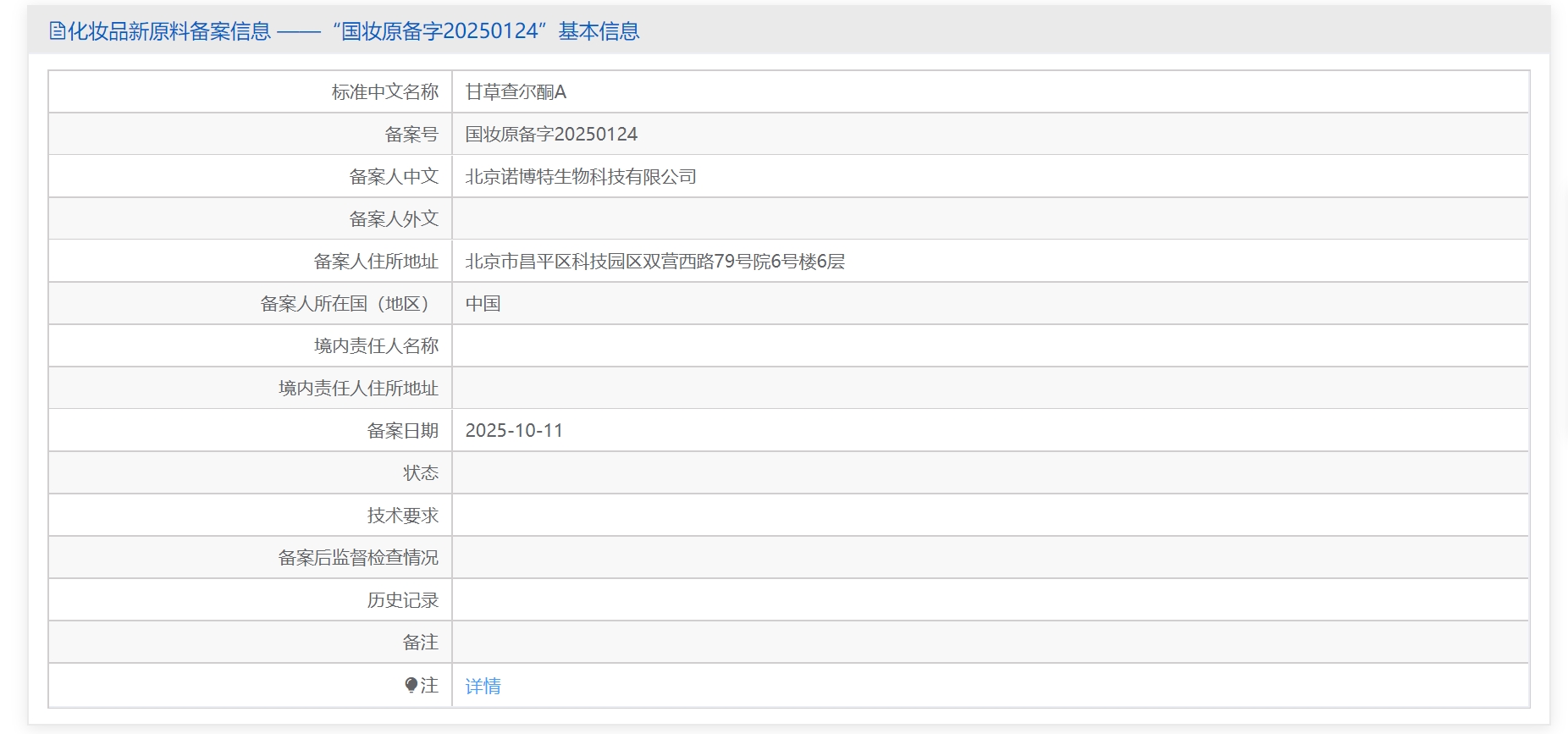Click the 标准中文名称 row label

tap(384, 91)
